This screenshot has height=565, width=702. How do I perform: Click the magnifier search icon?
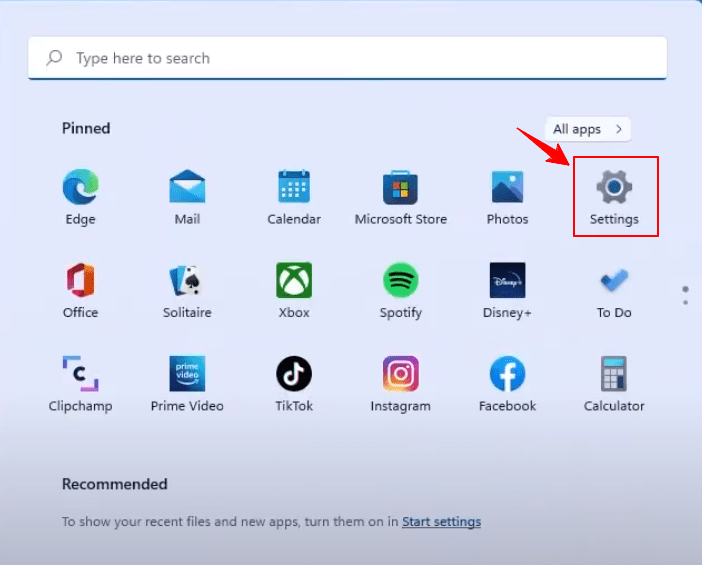[x=54, y=58]
